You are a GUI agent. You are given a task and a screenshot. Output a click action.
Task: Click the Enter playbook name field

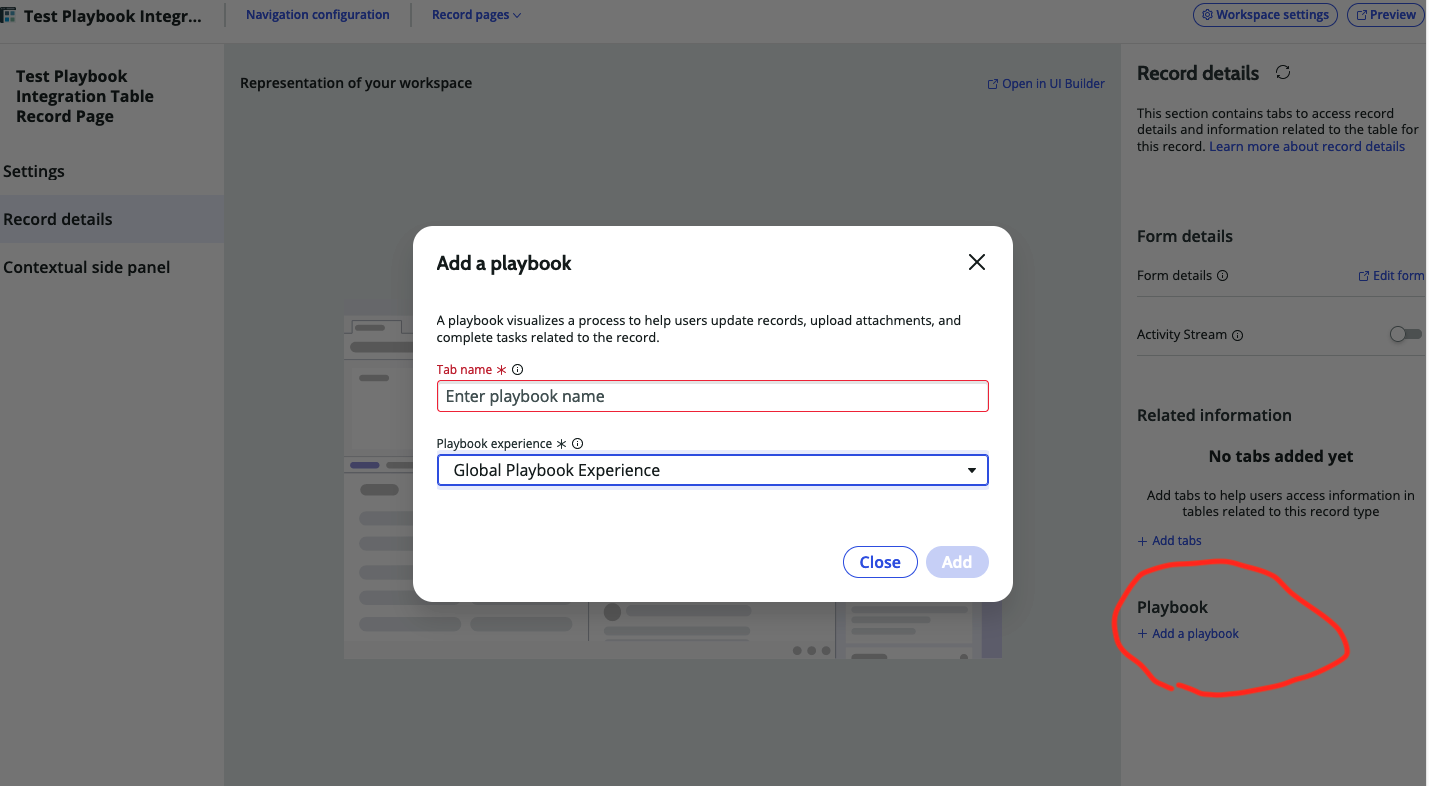(712, 396)
